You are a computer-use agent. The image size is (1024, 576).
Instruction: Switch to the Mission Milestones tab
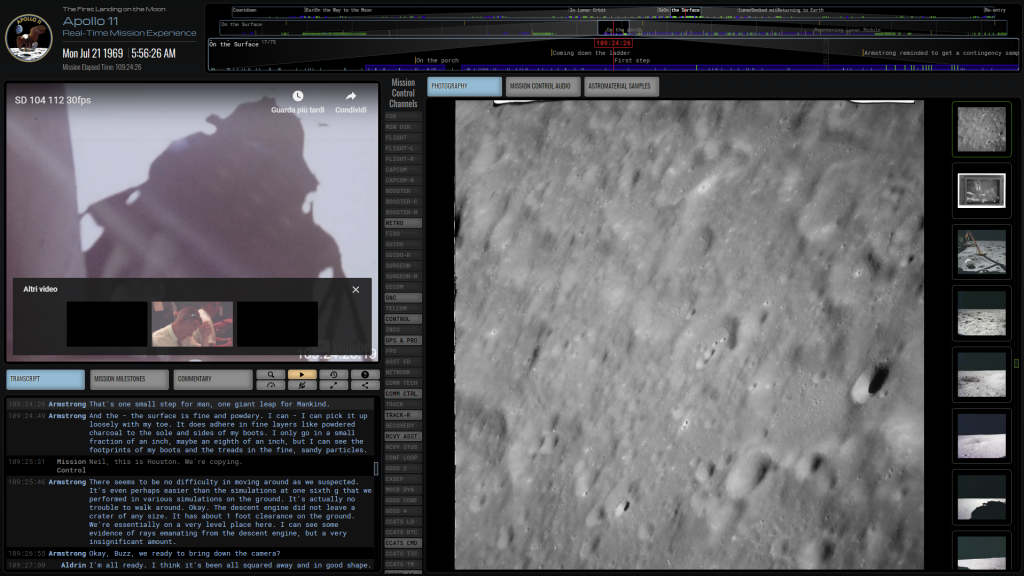[129, 379]
